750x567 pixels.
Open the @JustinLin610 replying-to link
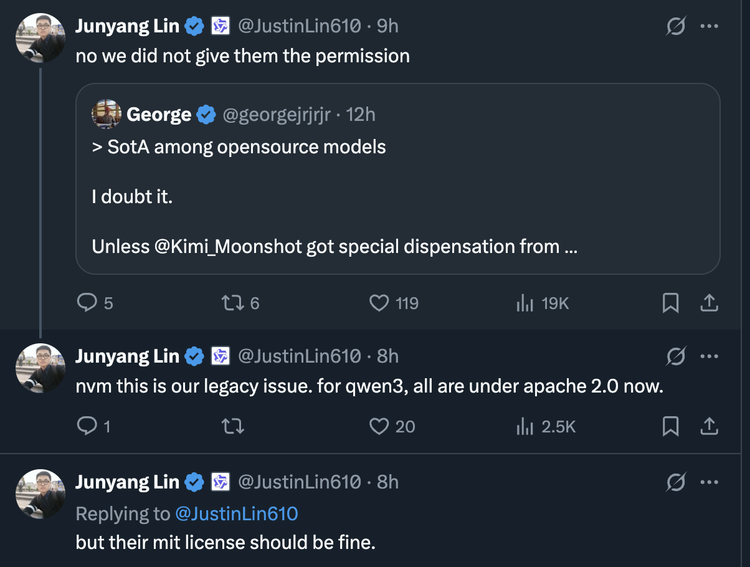point(237,513)
